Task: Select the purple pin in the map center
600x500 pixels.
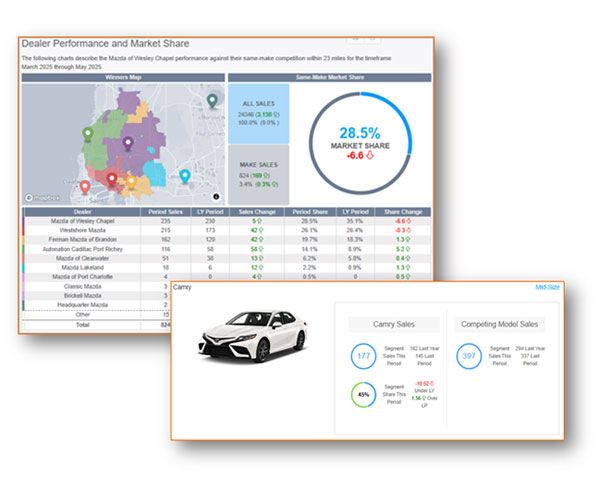Action: [128, 143]
